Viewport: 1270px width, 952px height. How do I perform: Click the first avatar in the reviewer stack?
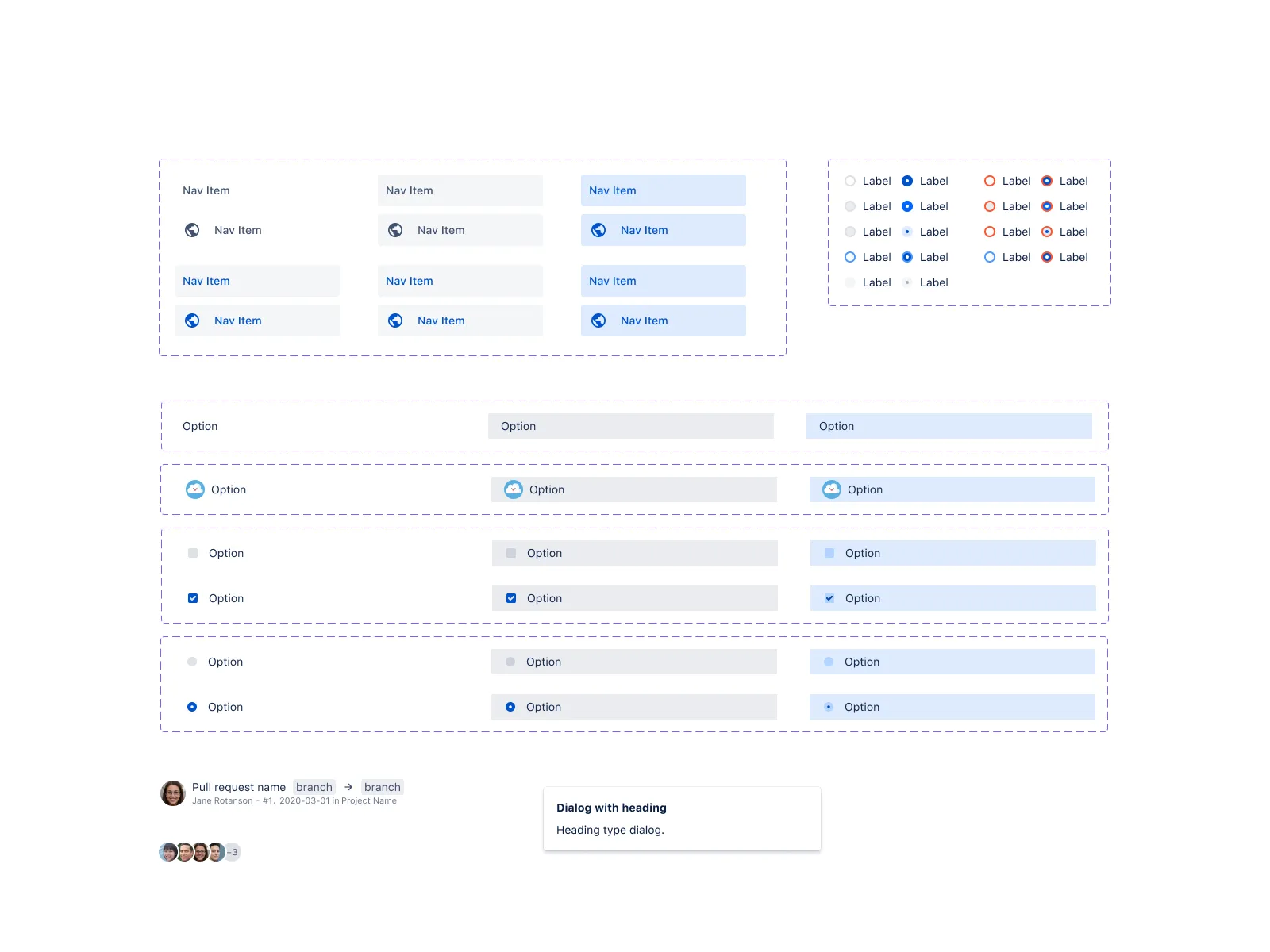[x=166, y=851]
